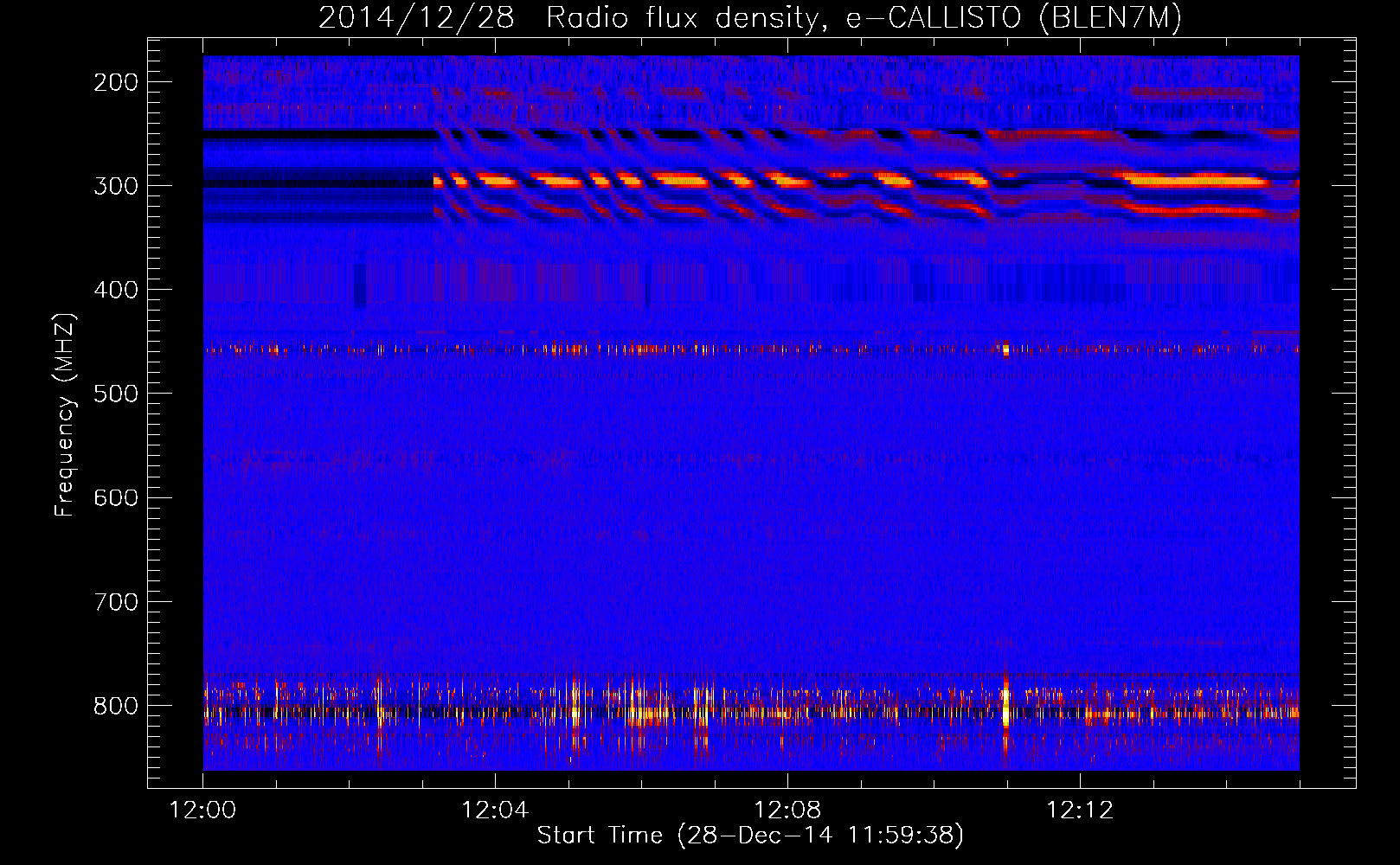Select the 400 frequency tick label
Screen dimensions: 1400x865
tap(116, 290)
